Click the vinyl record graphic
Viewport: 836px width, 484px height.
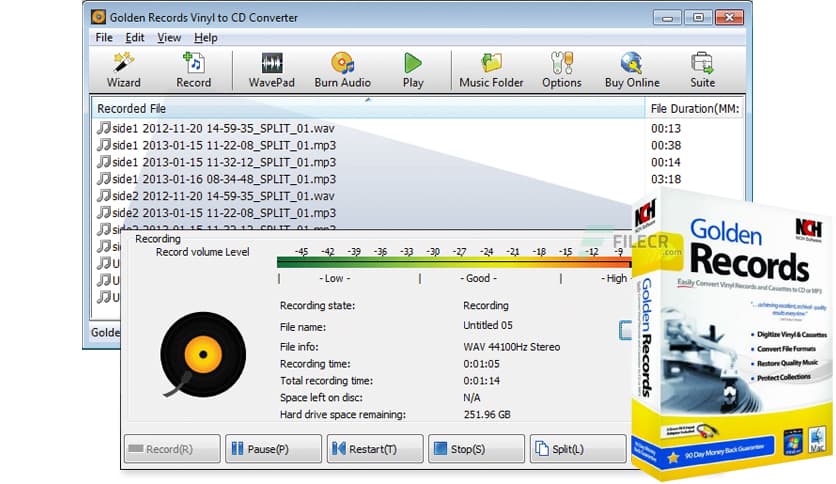point(203,354)
